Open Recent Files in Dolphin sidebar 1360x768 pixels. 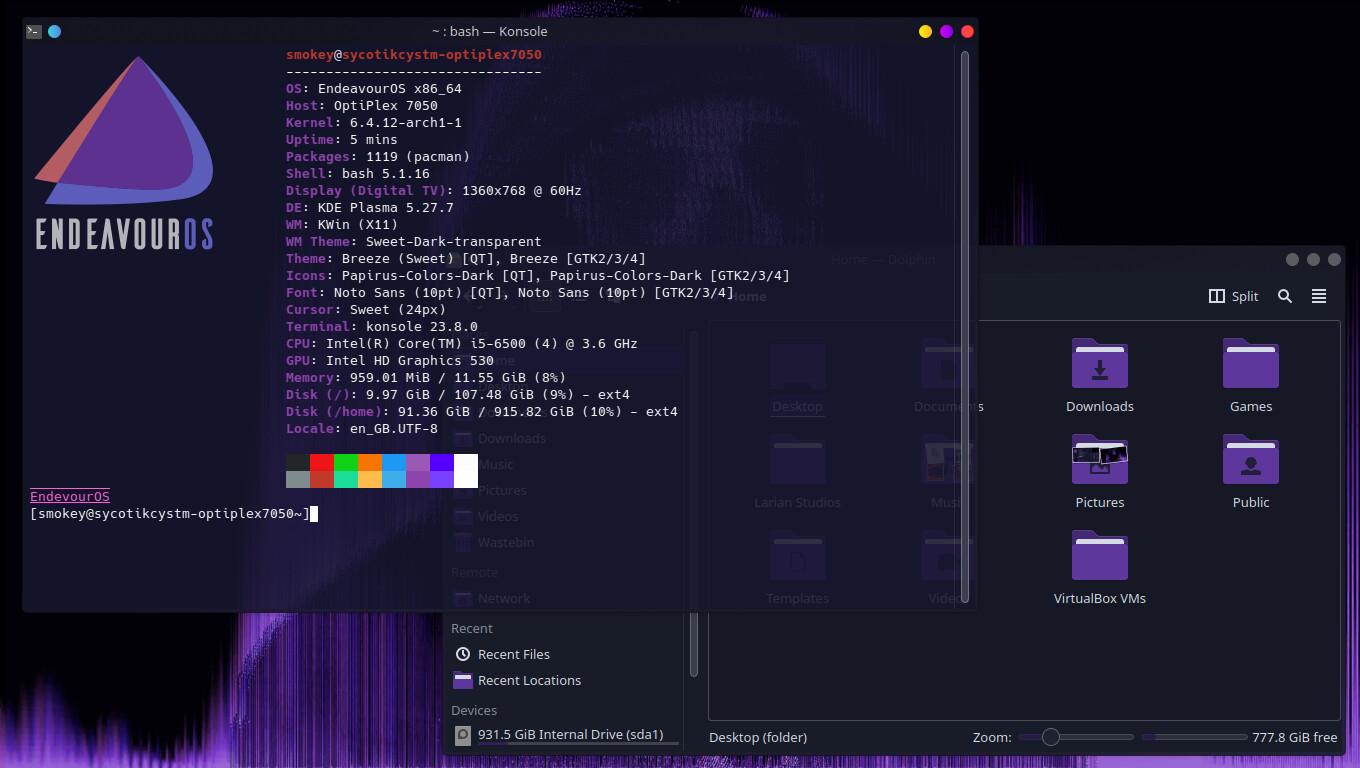click(x=565, y=654)
